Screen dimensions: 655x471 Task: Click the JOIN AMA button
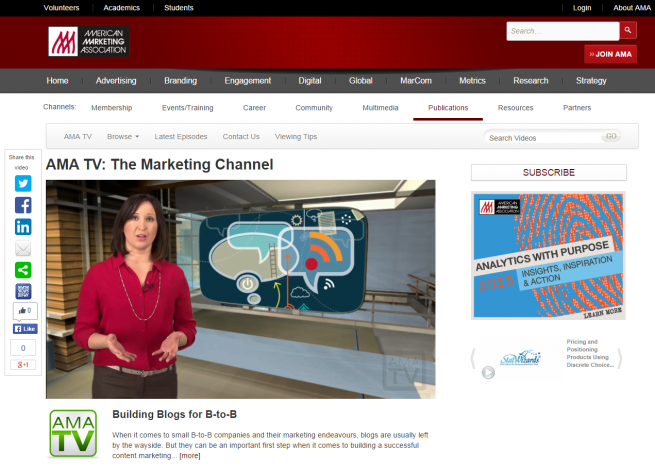click(610, 54)
